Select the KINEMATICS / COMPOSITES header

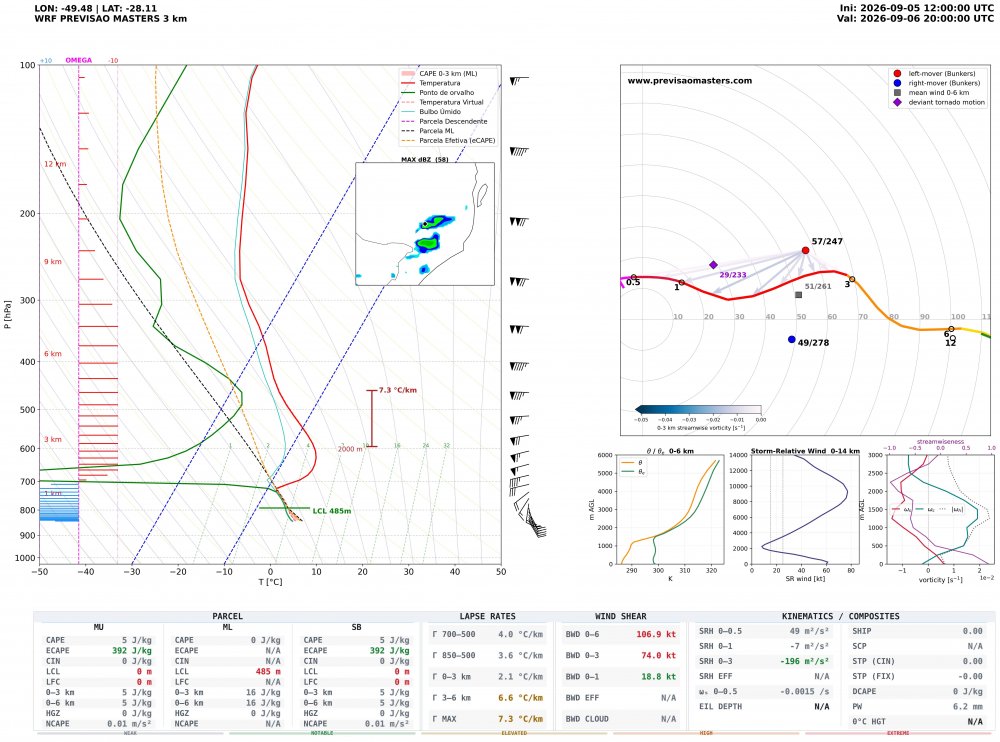tap(841, 616)
